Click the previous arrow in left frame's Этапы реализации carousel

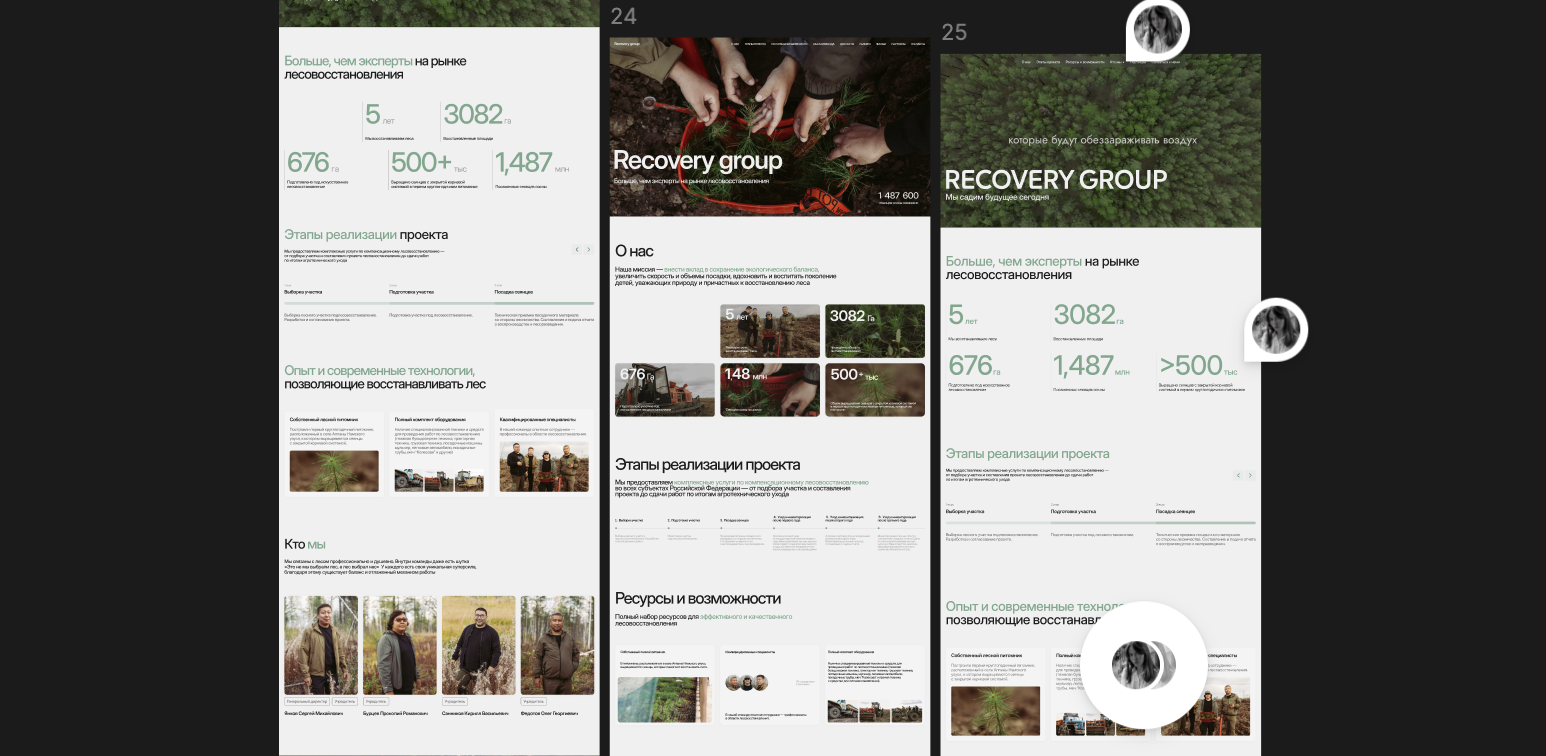(577, 249)
